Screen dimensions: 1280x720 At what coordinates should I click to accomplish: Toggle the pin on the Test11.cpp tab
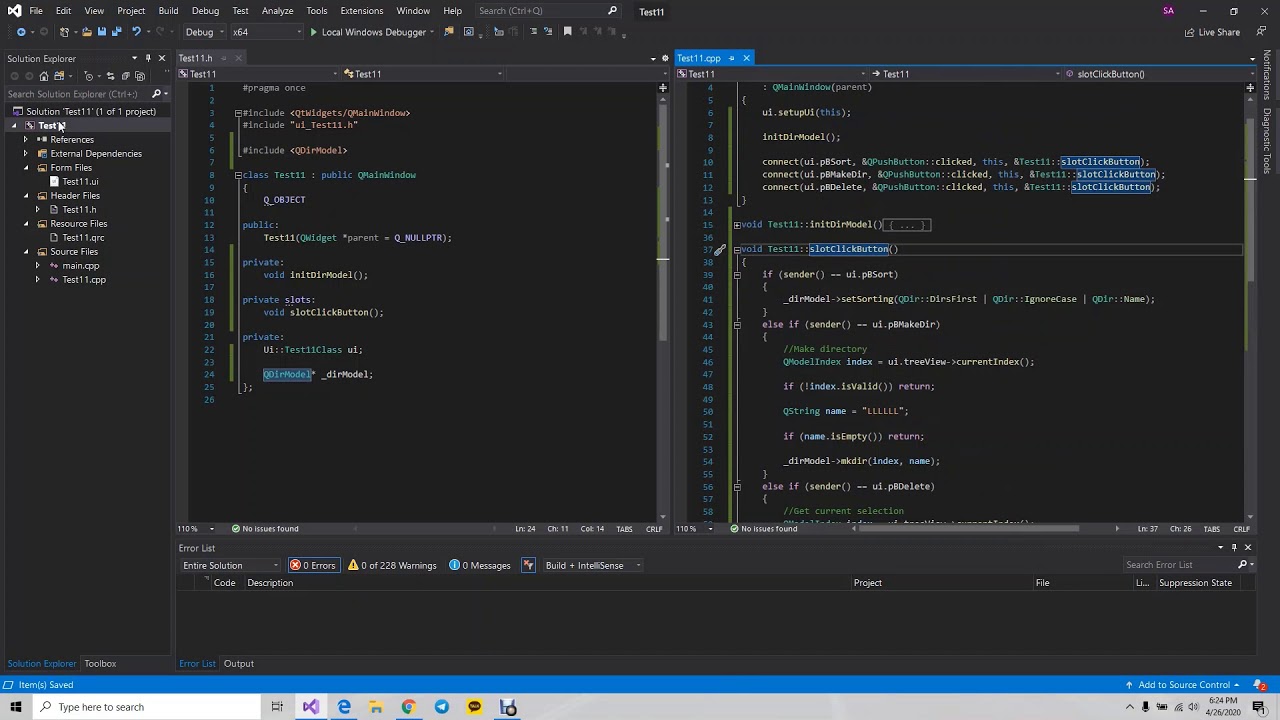pyautogui.click(x=731, y=58)
